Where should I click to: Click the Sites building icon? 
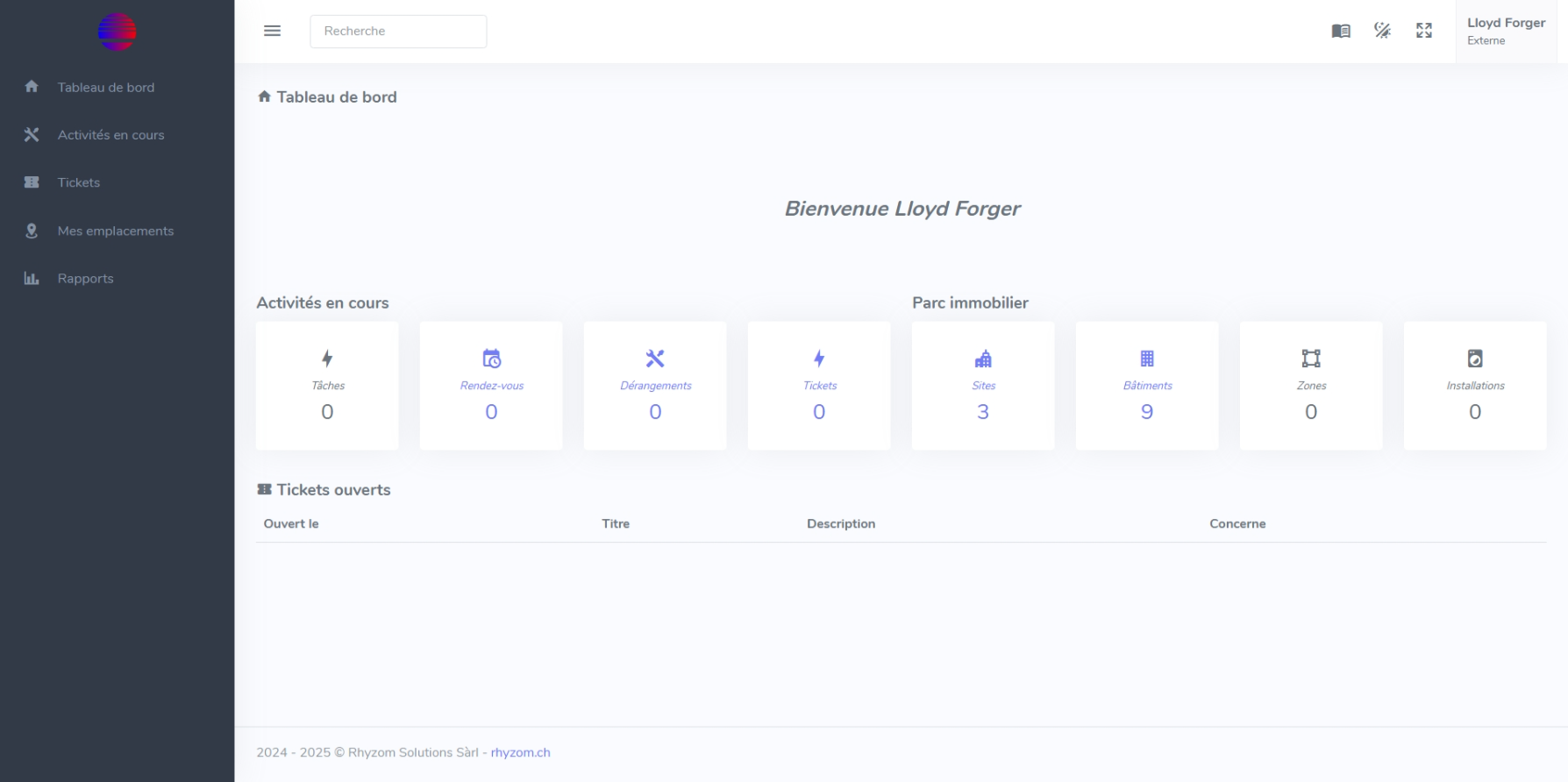(x=983, y=359)
